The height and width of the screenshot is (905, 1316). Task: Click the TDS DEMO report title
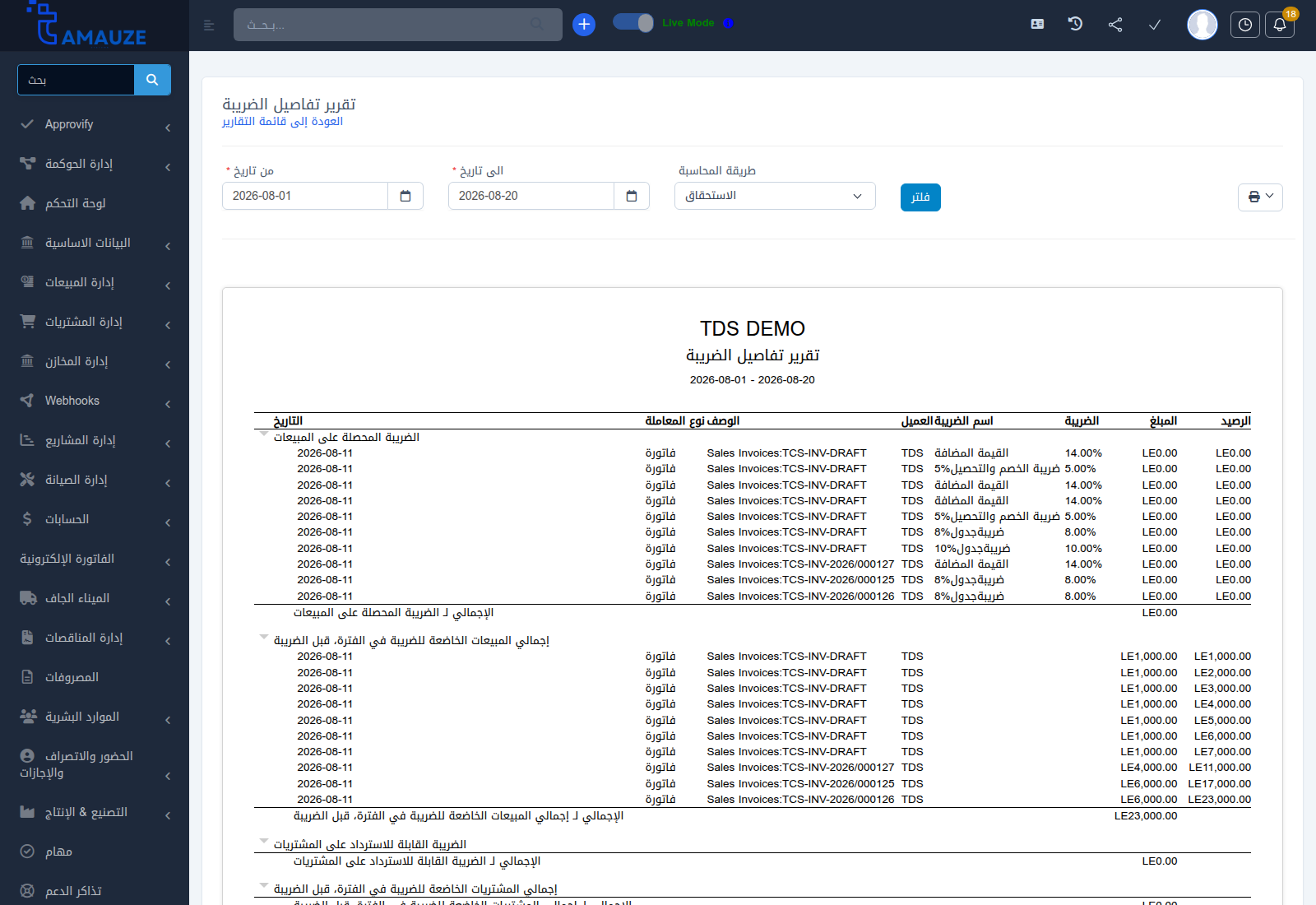(753, 328)
